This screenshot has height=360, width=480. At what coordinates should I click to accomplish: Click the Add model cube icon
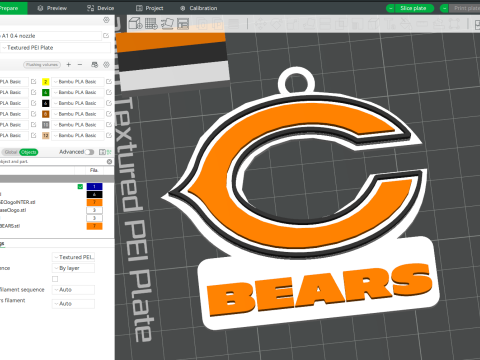coord(135,23)
